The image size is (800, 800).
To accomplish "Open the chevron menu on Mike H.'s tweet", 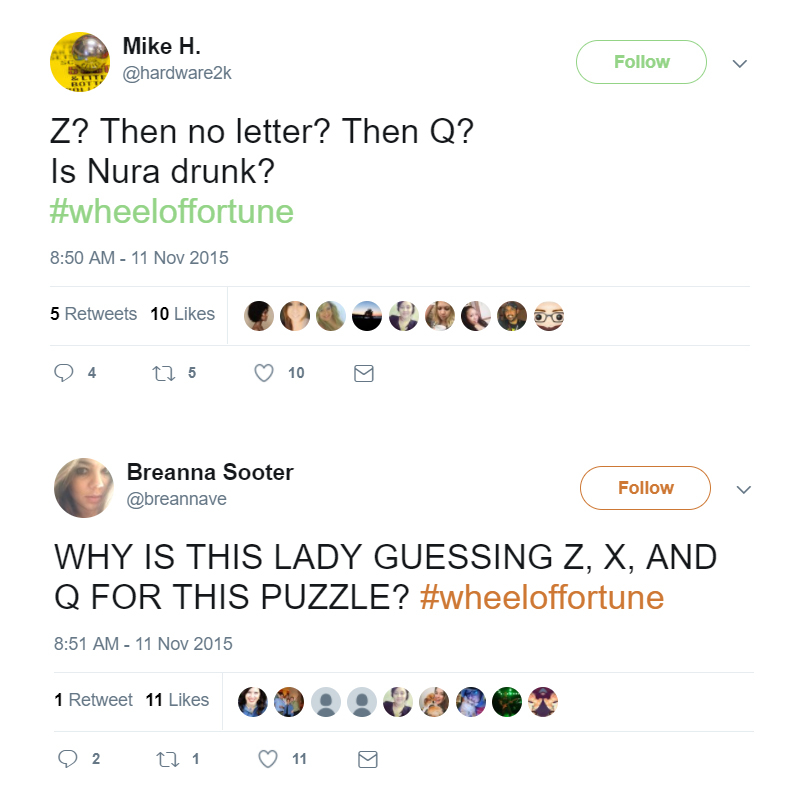I will tap(740, 64).
